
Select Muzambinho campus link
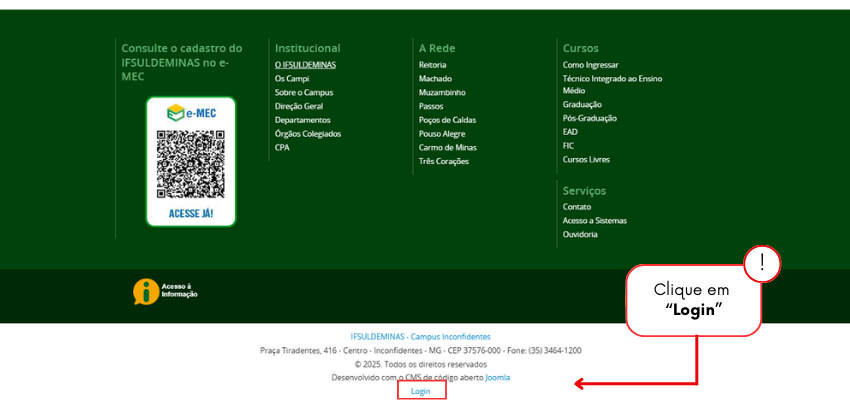(442, 92)
